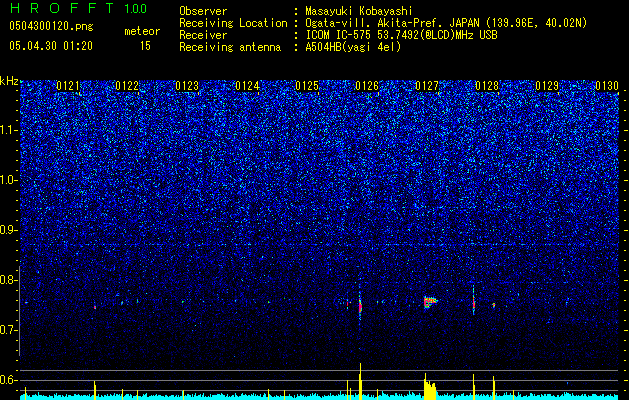The width and height of the screenshot is (629, 400).
Task: Click the small red echo before 0122
Action: [95, 307]
